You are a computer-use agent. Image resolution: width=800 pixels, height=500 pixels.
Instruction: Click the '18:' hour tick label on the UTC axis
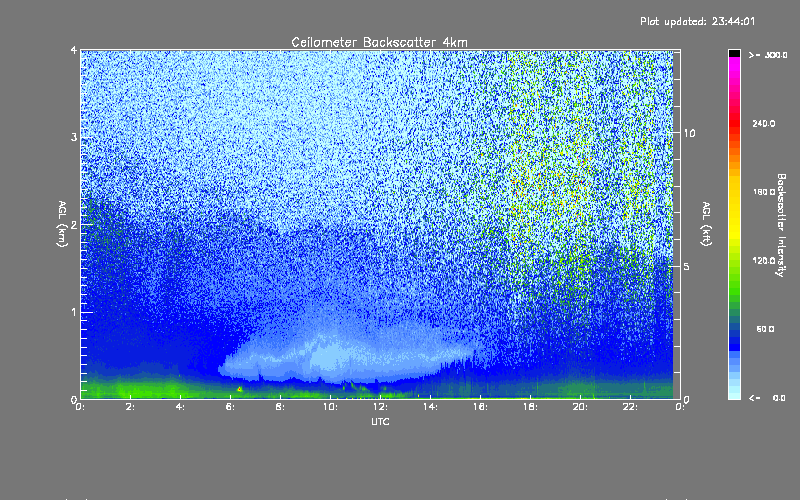pyautogui.click(x=531, y=407)
